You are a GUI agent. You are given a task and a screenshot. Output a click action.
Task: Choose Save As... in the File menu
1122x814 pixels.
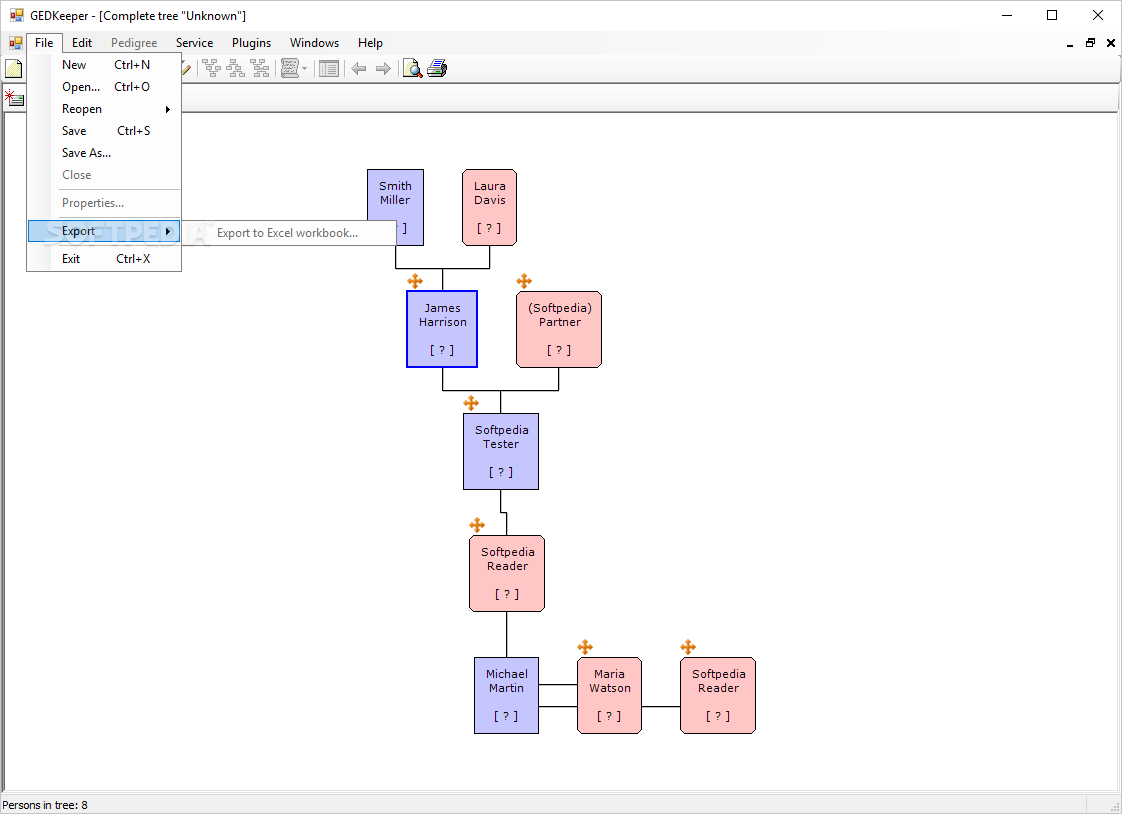[x=104, y=153]
